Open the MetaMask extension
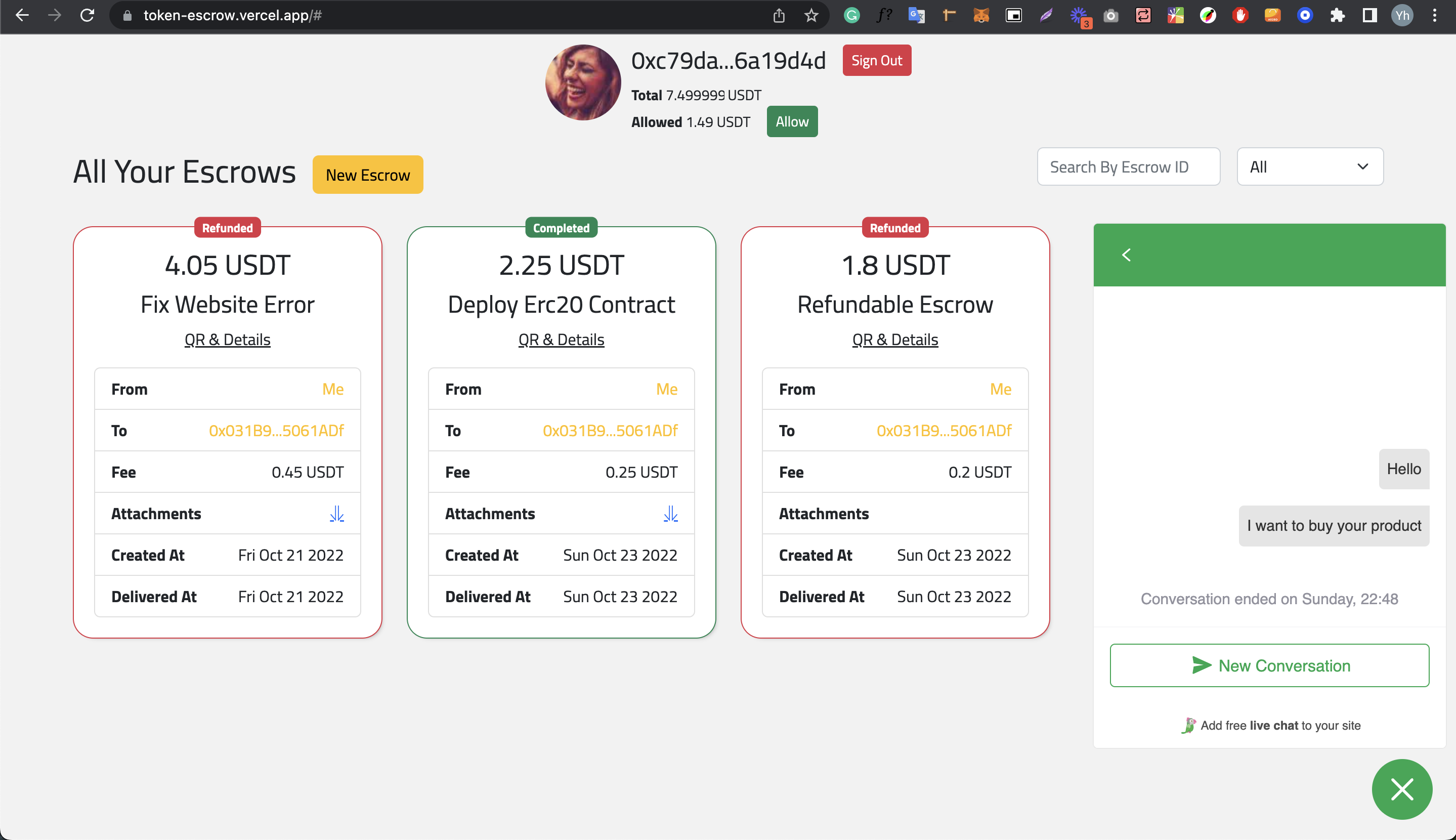Image resolution: width=1456 pixels, height=840 pixels. [981, 15]
